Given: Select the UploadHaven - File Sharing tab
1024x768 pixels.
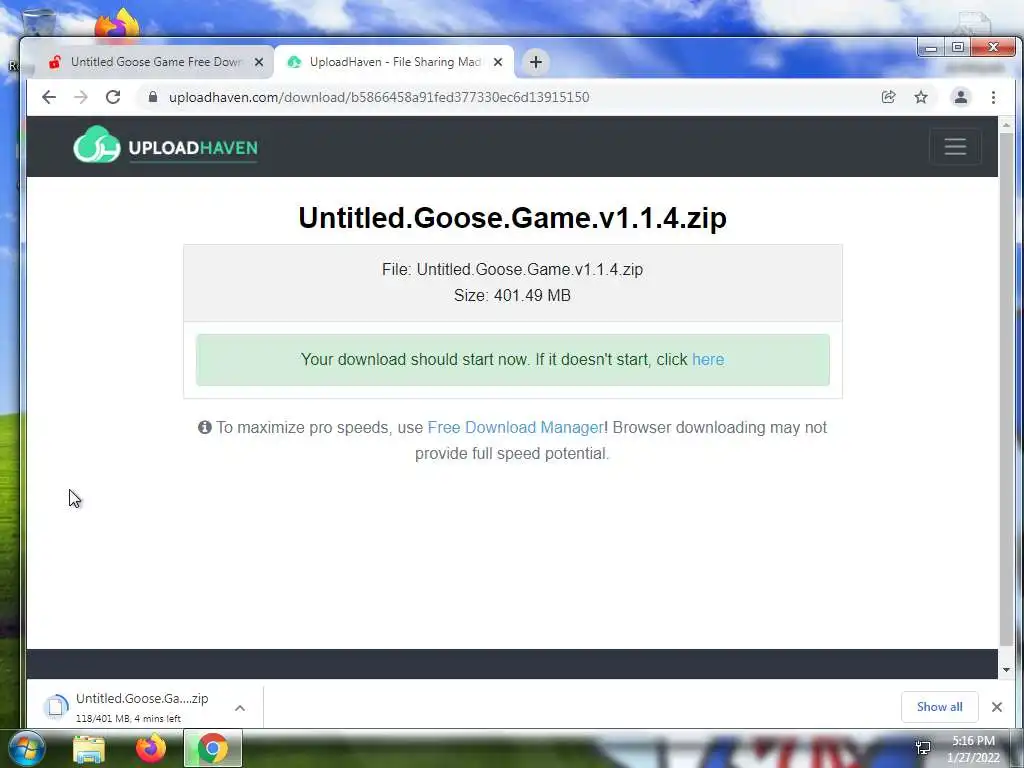Looking at the screenshot, I should tap(394, 62).
